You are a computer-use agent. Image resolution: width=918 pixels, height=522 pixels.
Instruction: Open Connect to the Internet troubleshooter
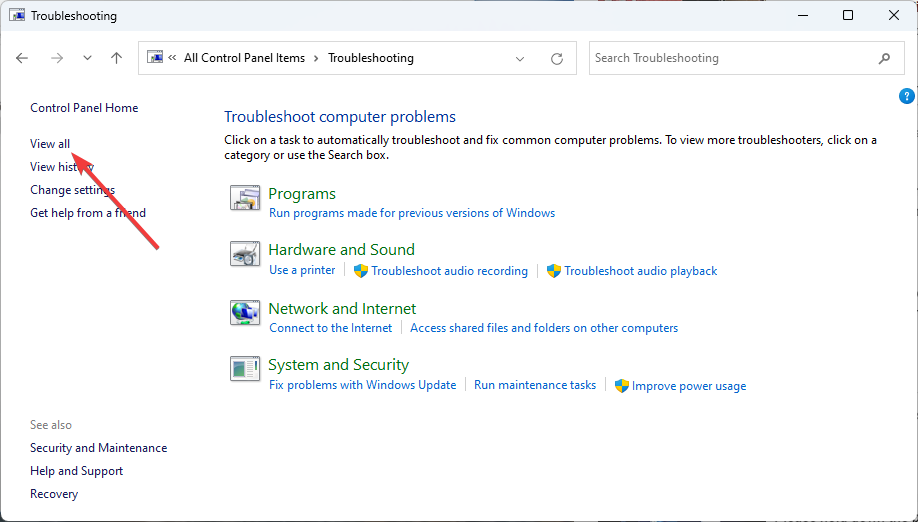[330, 328]
